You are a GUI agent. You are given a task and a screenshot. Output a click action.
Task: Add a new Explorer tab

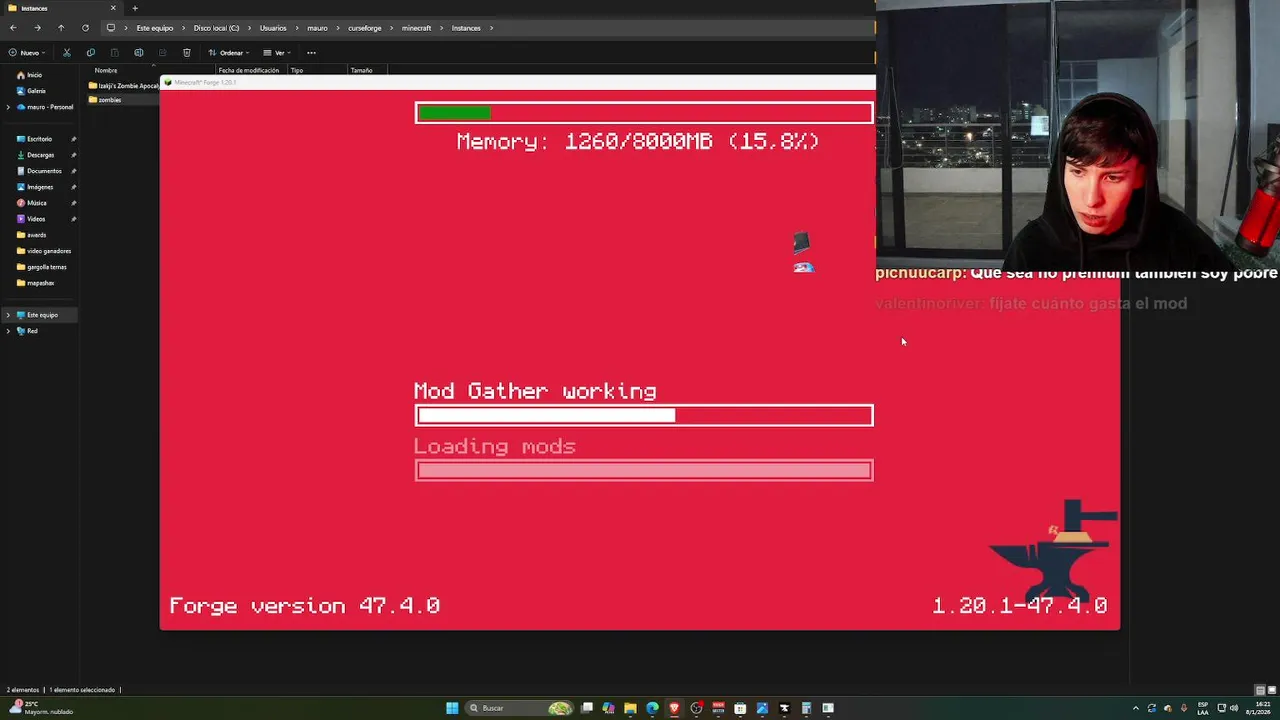[x=135, y=8]
